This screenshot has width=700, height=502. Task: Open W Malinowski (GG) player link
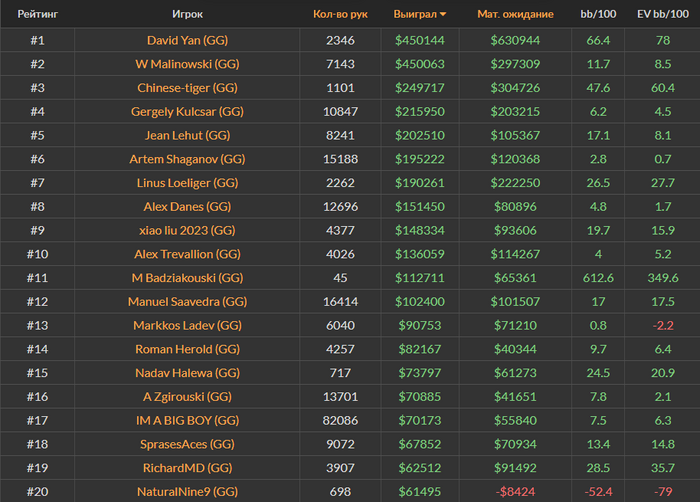click(187, 64)
